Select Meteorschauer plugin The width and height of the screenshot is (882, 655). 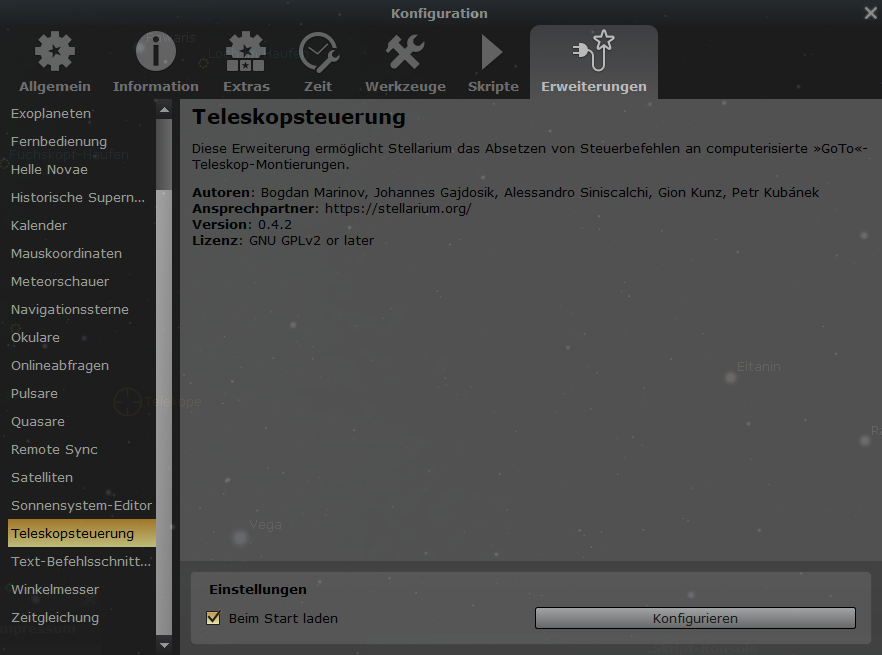coord(82,281)
